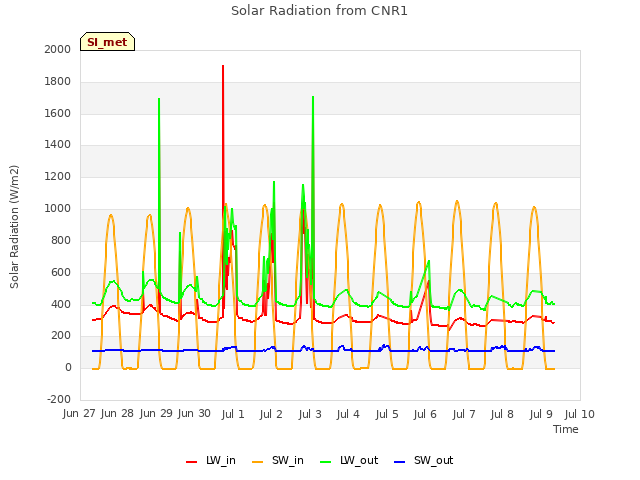The width and height of the screenshot is (640, 480).
Task: Toggle the LW_in legend entry
Action: coord(211,460)
